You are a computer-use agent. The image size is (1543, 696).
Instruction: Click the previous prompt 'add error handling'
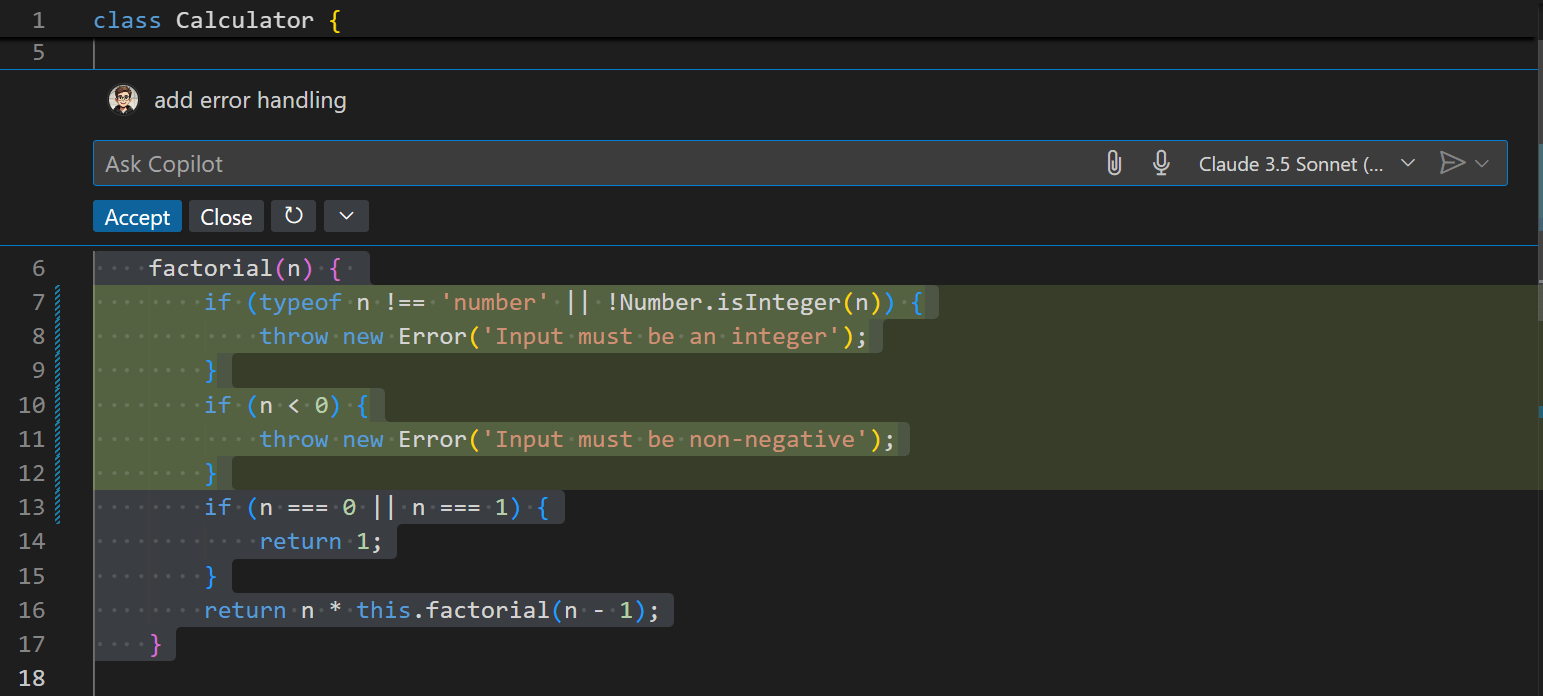tap(250, 99)
